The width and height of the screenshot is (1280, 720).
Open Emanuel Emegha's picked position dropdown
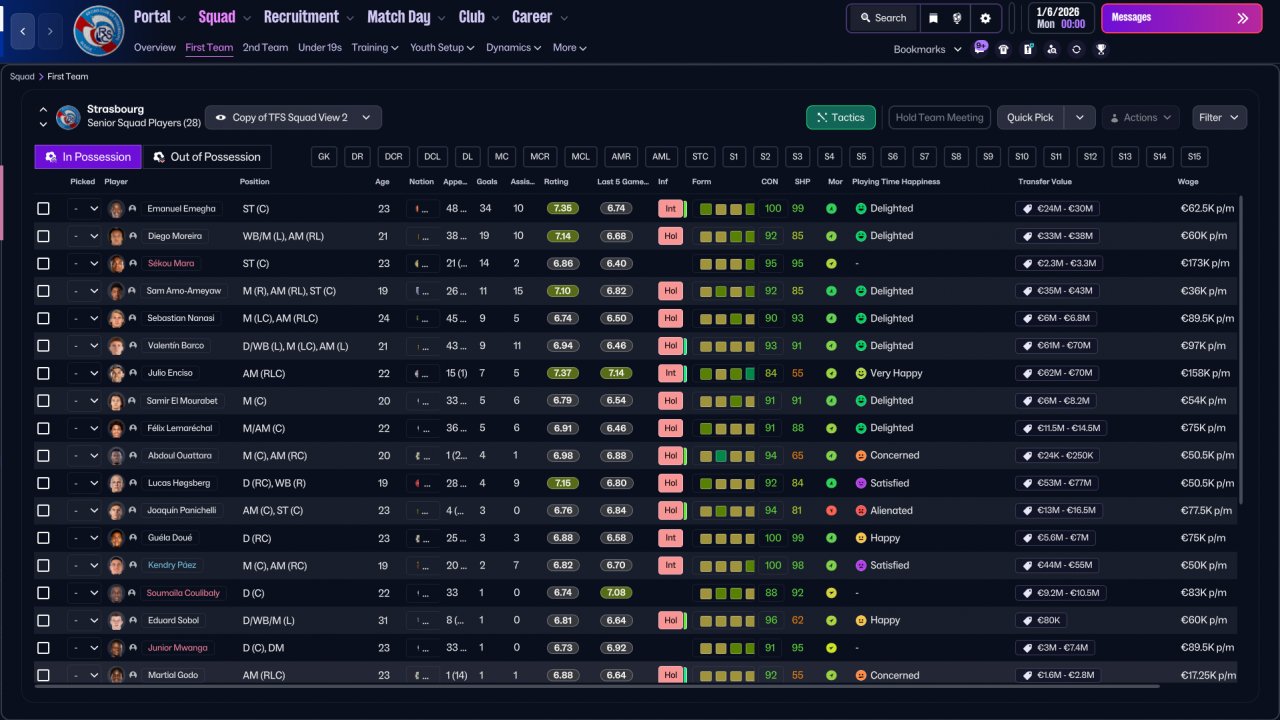pos(84,209)
